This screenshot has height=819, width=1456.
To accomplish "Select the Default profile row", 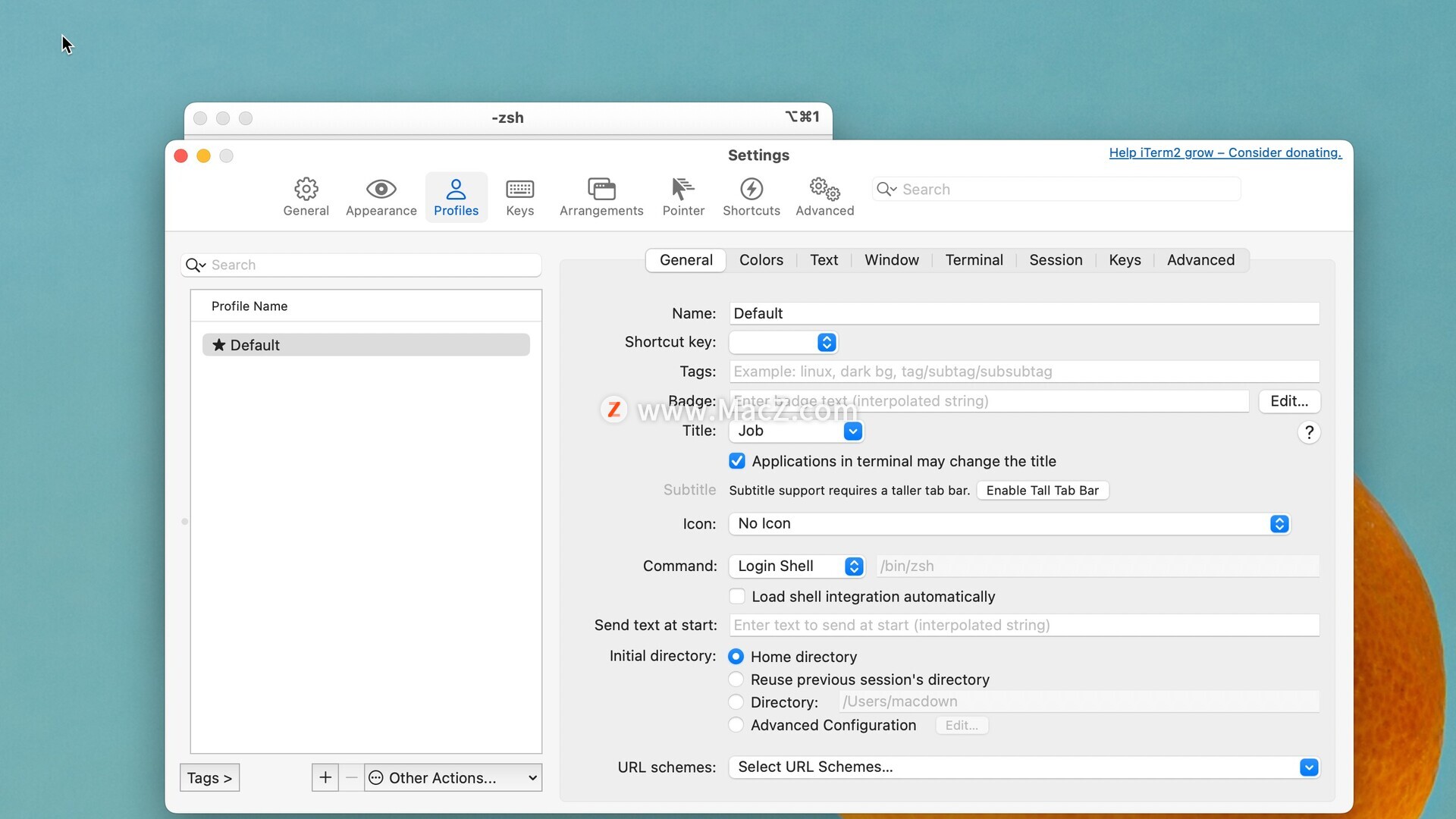I will pos(366,345).
